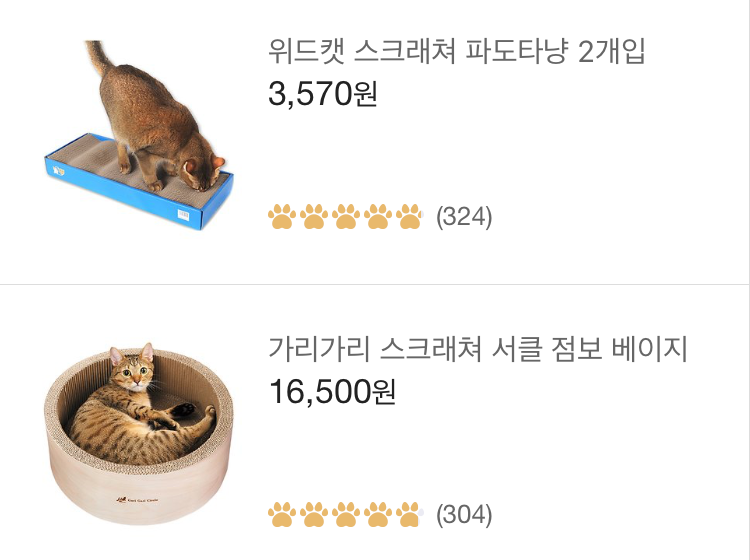Open the round beige scratcher cat thumbnail
750x560 pixels.
point(138,432)
